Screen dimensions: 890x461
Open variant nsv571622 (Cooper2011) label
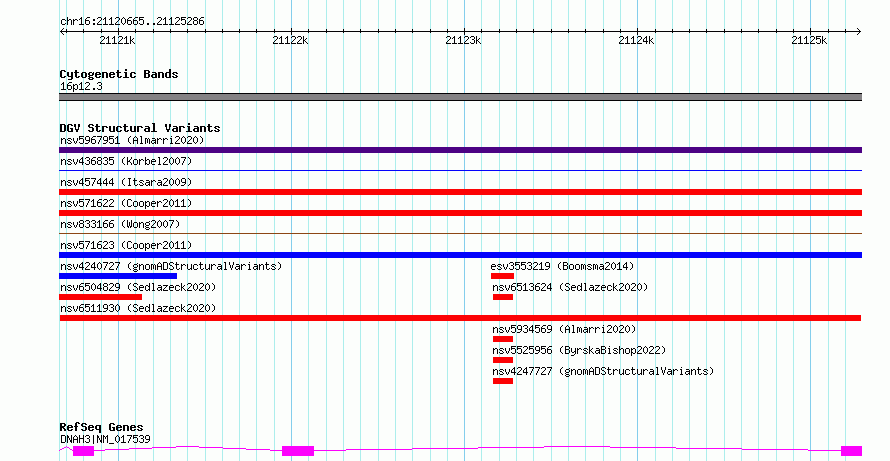126,203
